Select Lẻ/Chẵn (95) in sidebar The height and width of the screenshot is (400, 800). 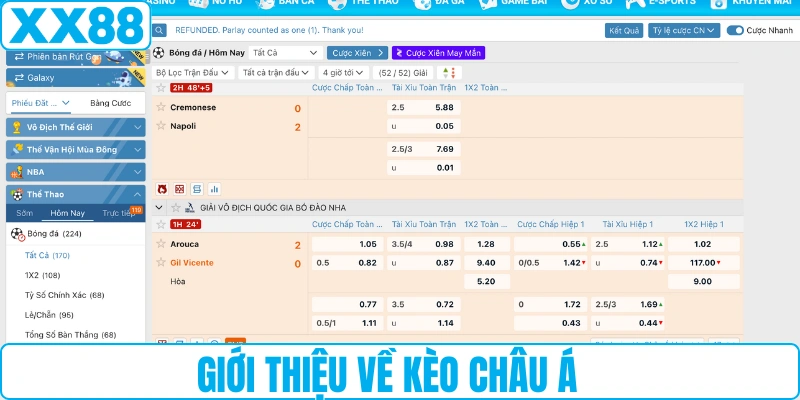pyautogui.click(x=49, y=315)
